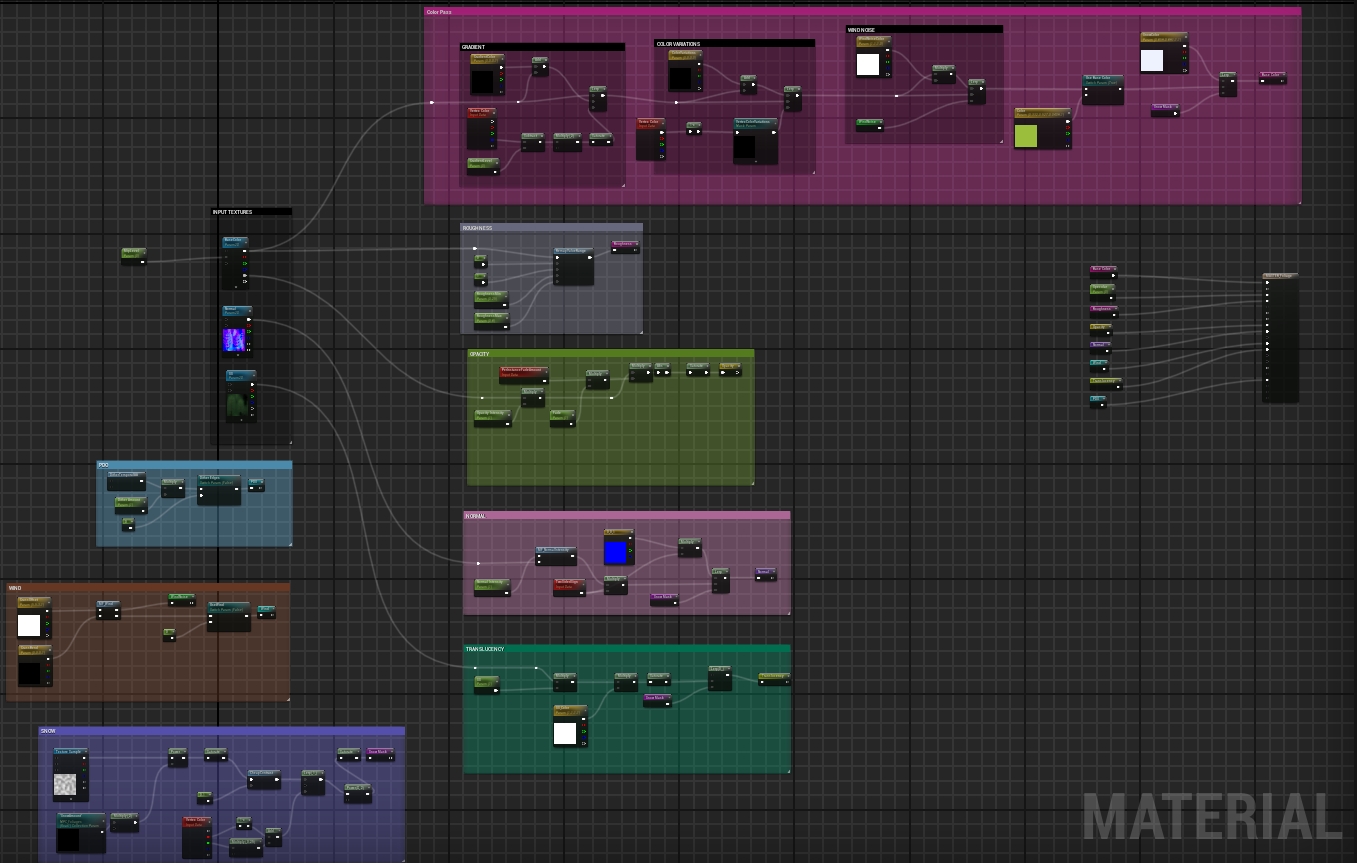
Task: Select the TRANSLUCENCY comment header
Action: [627, 649]
